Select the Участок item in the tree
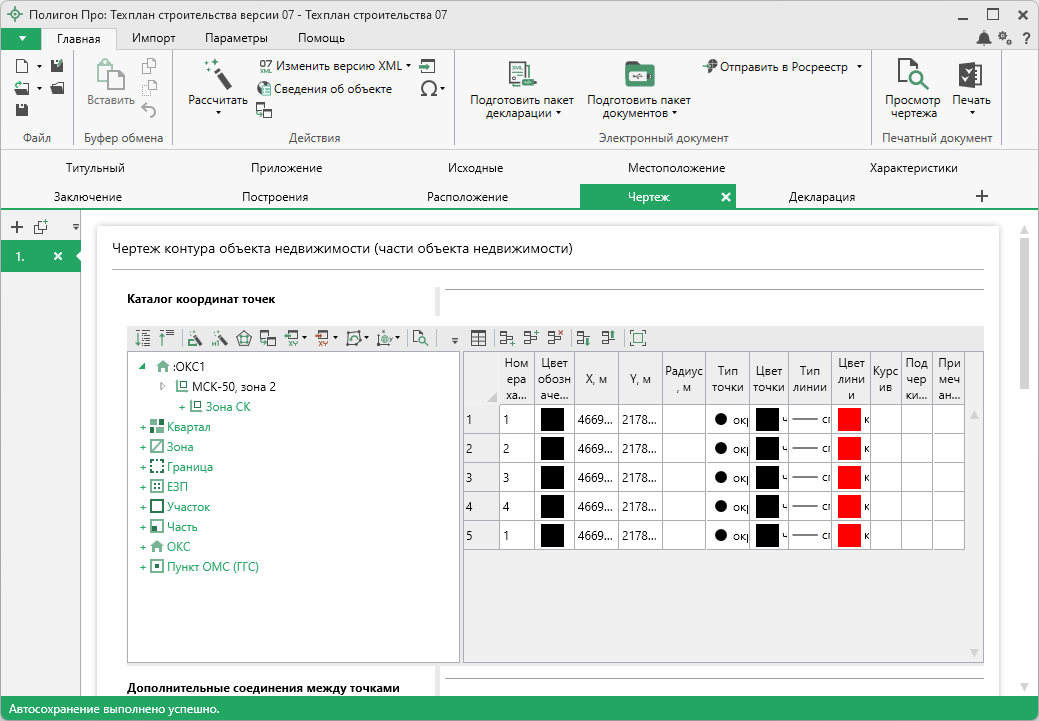The image size is (1039, 721). (x=188, y=507)
